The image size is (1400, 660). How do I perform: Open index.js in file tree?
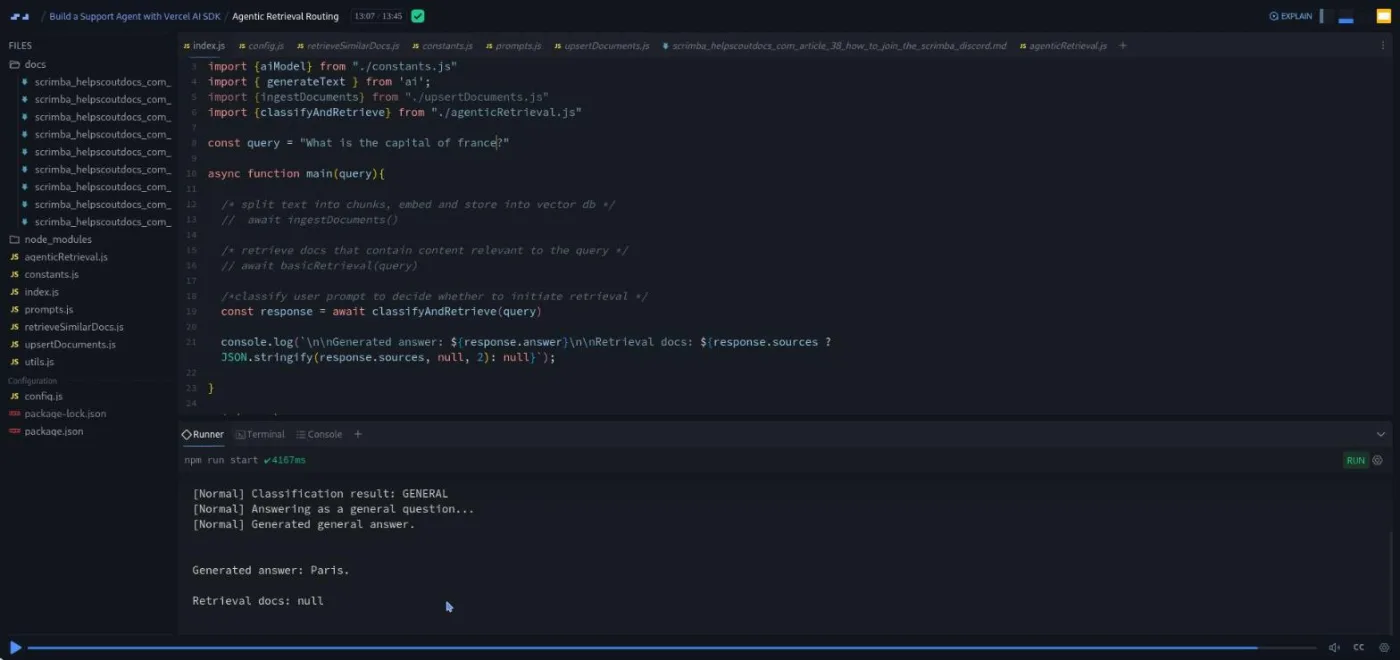41,292
